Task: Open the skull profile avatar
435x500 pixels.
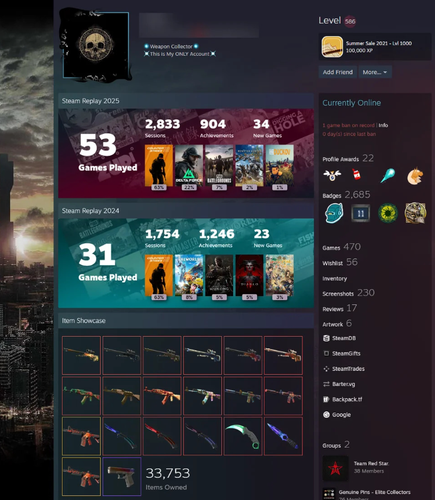Action: click(x=96, y=45)
